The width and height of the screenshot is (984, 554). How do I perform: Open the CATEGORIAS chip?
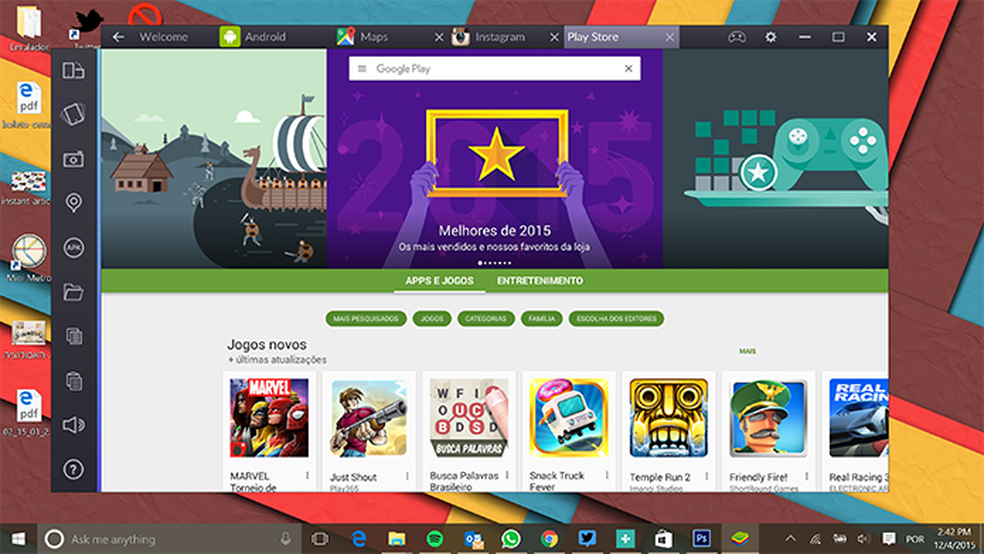click(486, 319)
